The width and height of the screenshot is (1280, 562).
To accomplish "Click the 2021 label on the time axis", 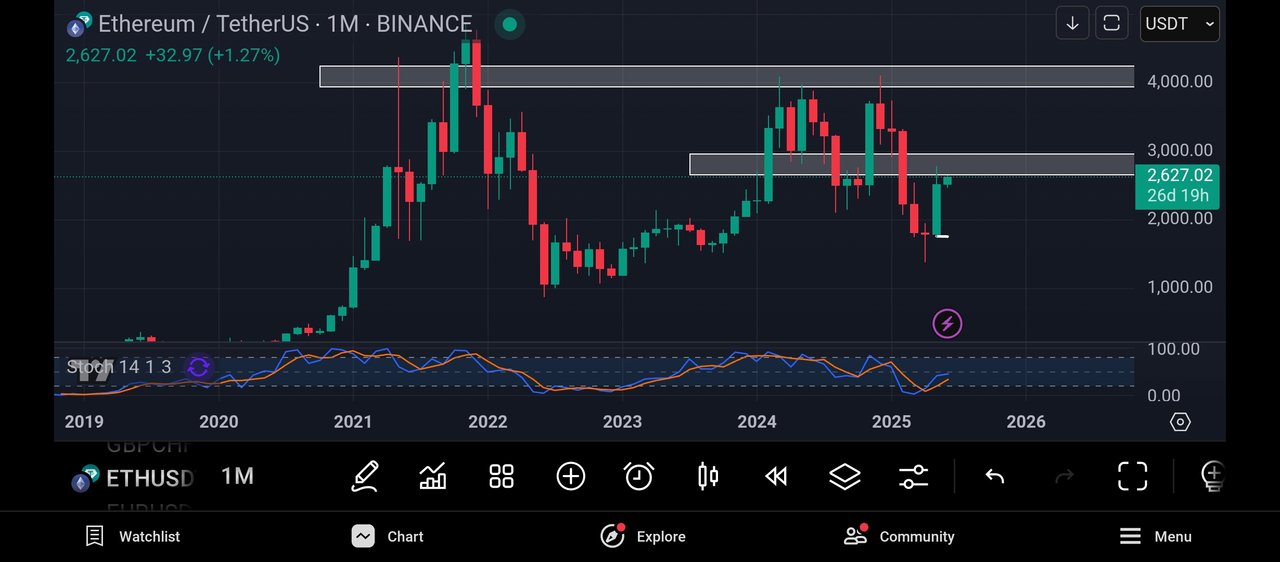I will tap(353, 422).
